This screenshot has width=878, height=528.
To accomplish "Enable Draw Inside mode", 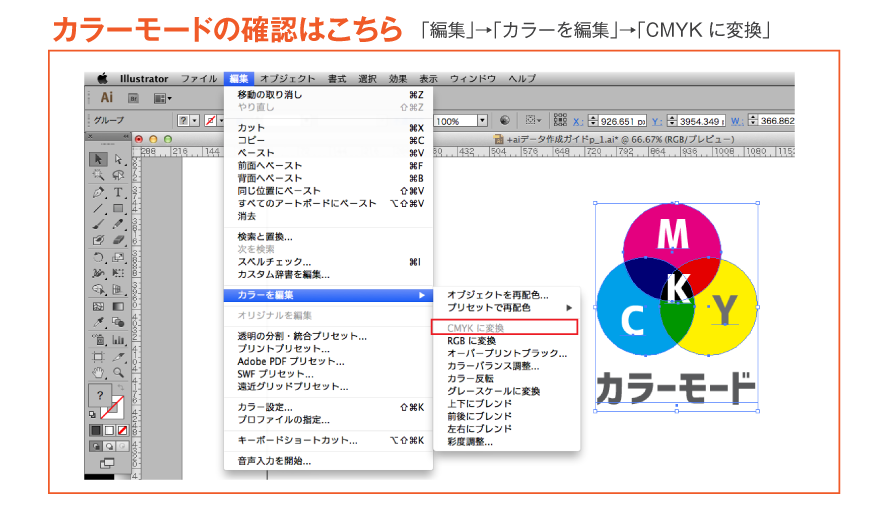I will tap(122, 446).
